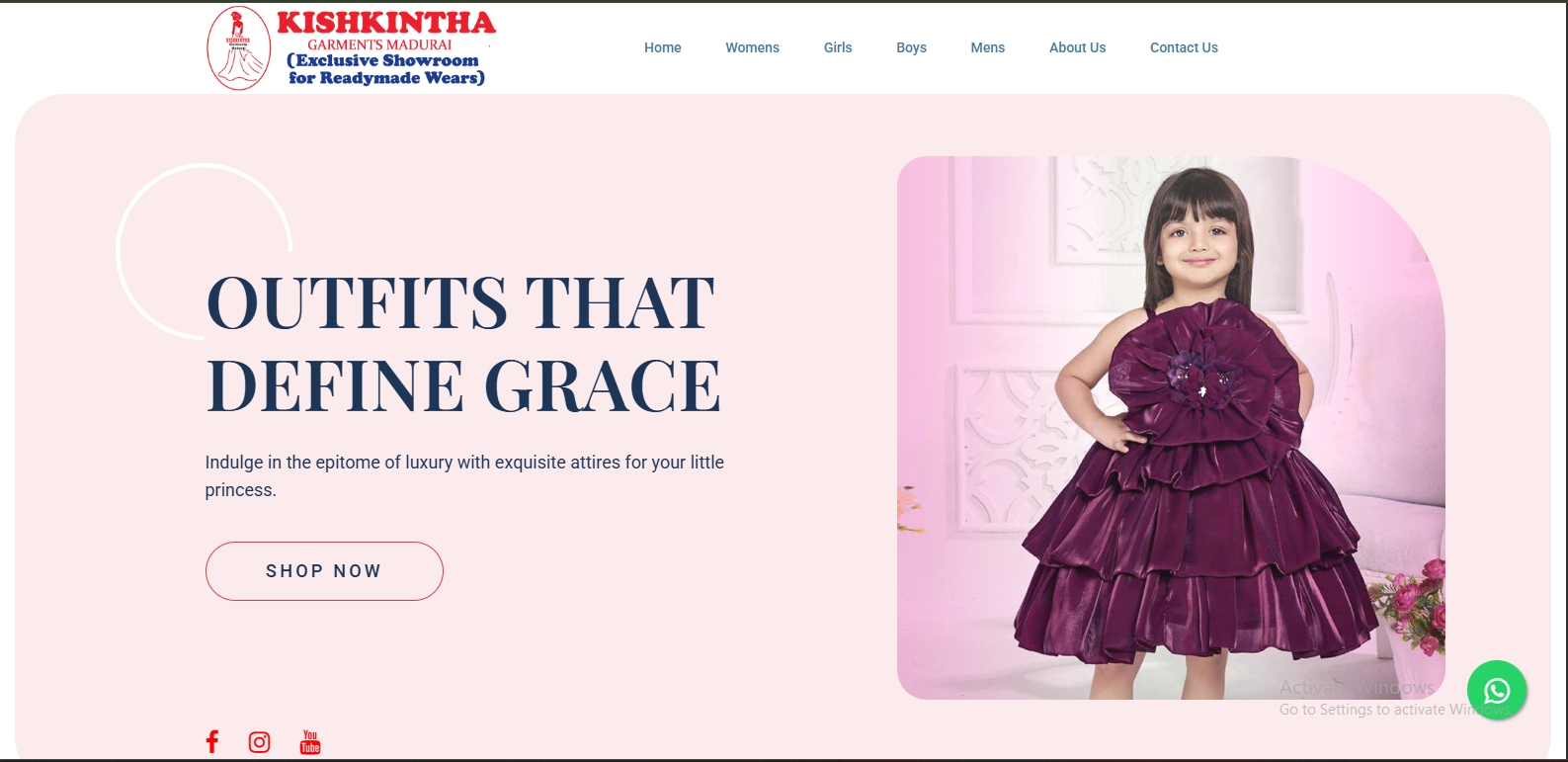Viewport: 1568px width, 762px height.
Task: Click the Go to Settings watermark text
Action: pos(1393,710)
